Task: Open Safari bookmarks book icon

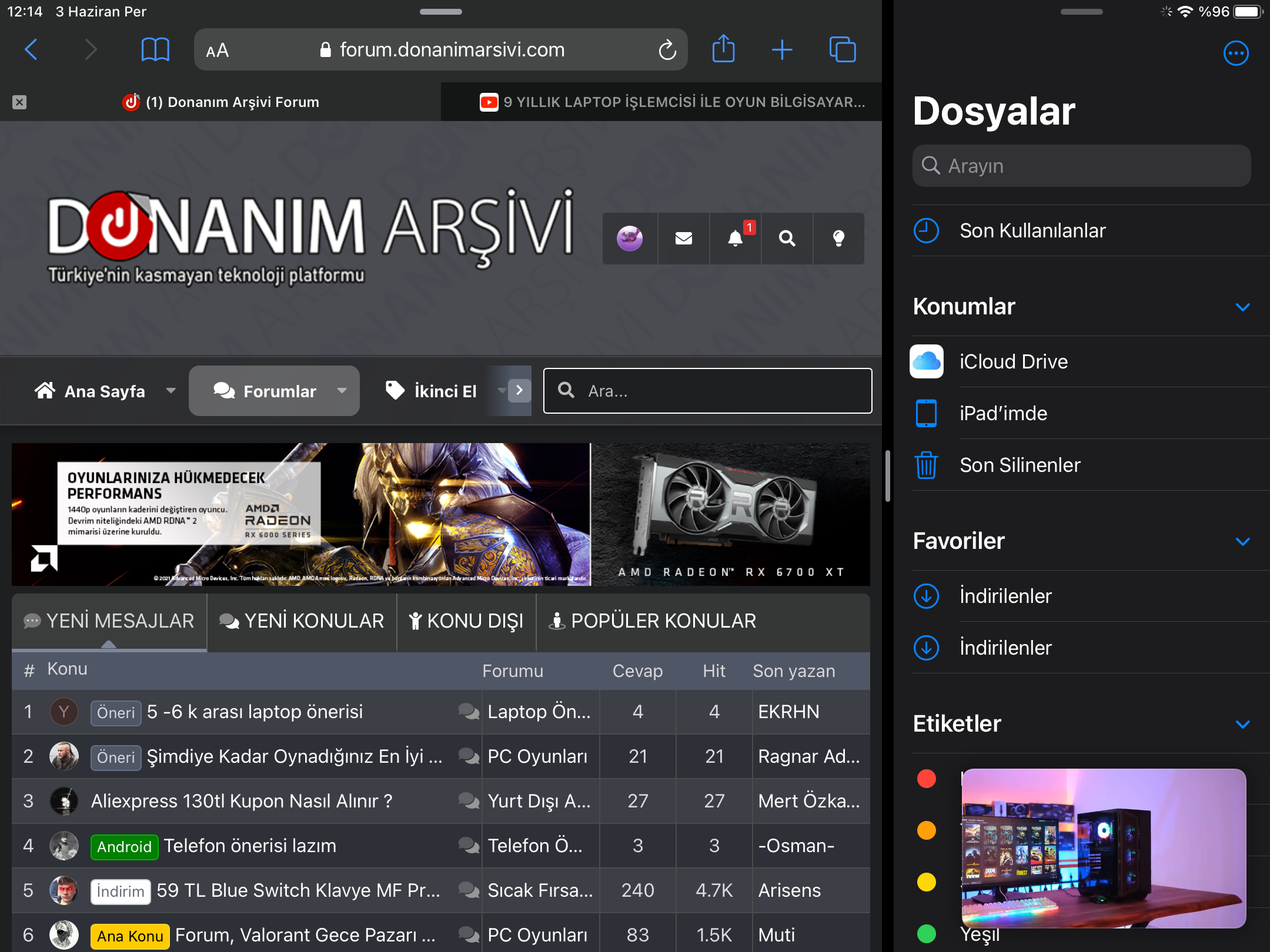Action: coord(155,49)
